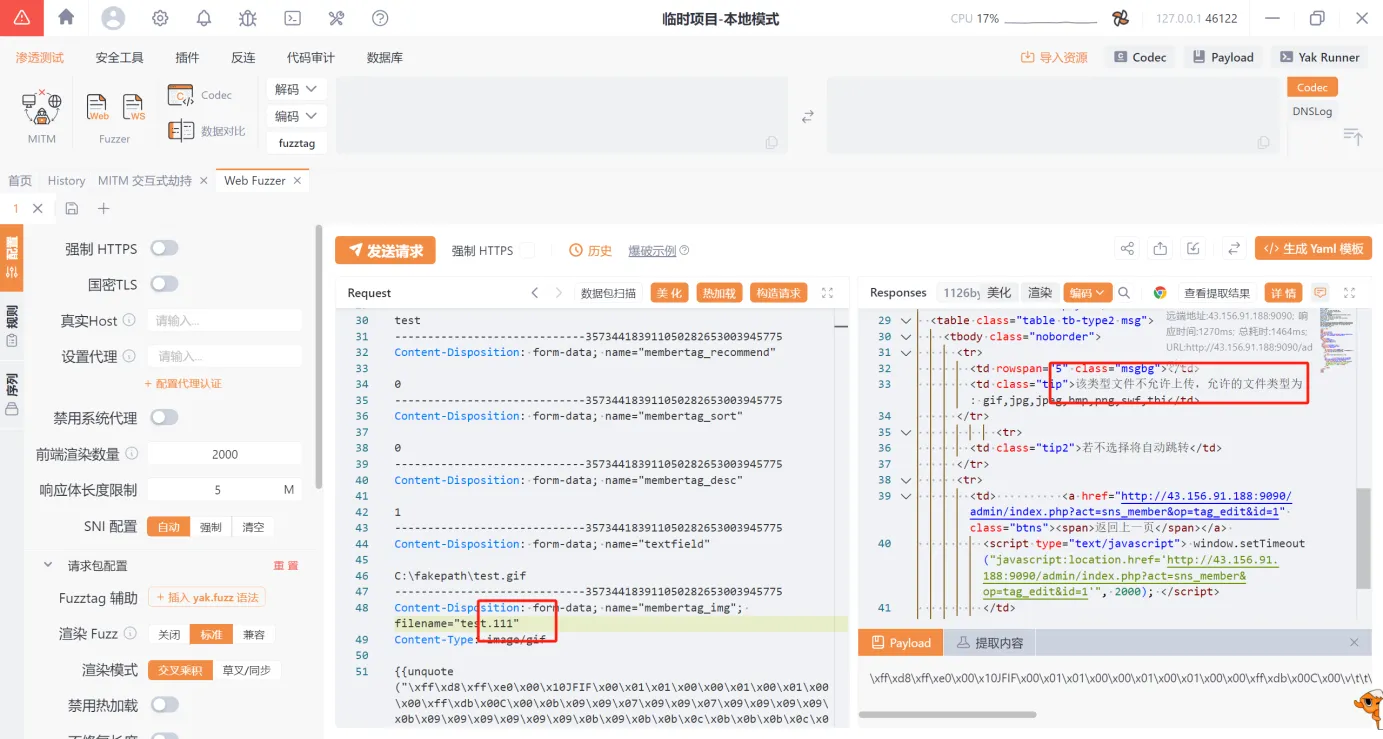Click the response body vertical scrollbar
1383x739 pixels.
1363,538
